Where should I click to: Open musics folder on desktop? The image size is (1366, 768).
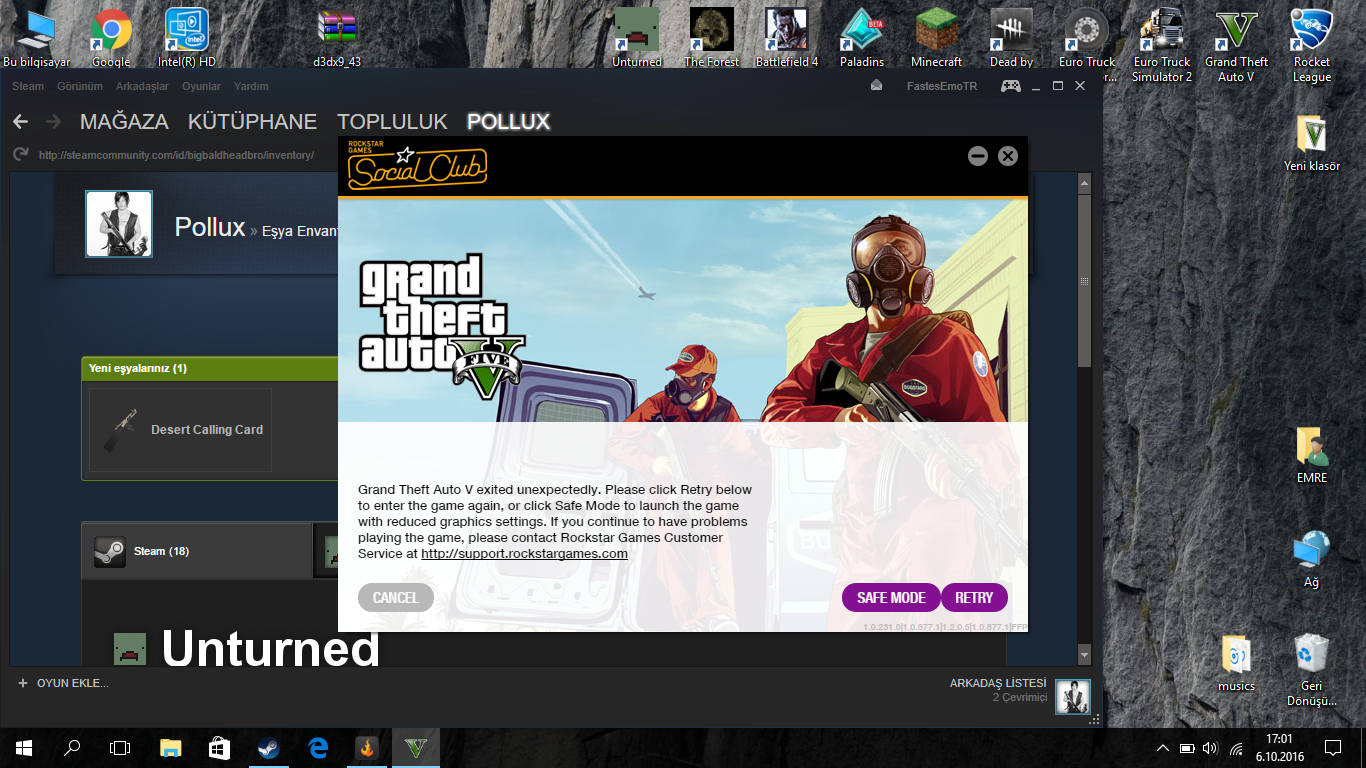1236,662
